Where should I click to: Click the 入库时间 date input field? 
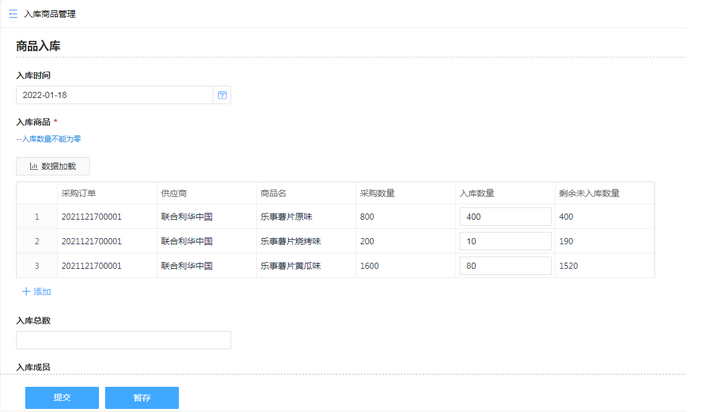click(x=114, y=95)
